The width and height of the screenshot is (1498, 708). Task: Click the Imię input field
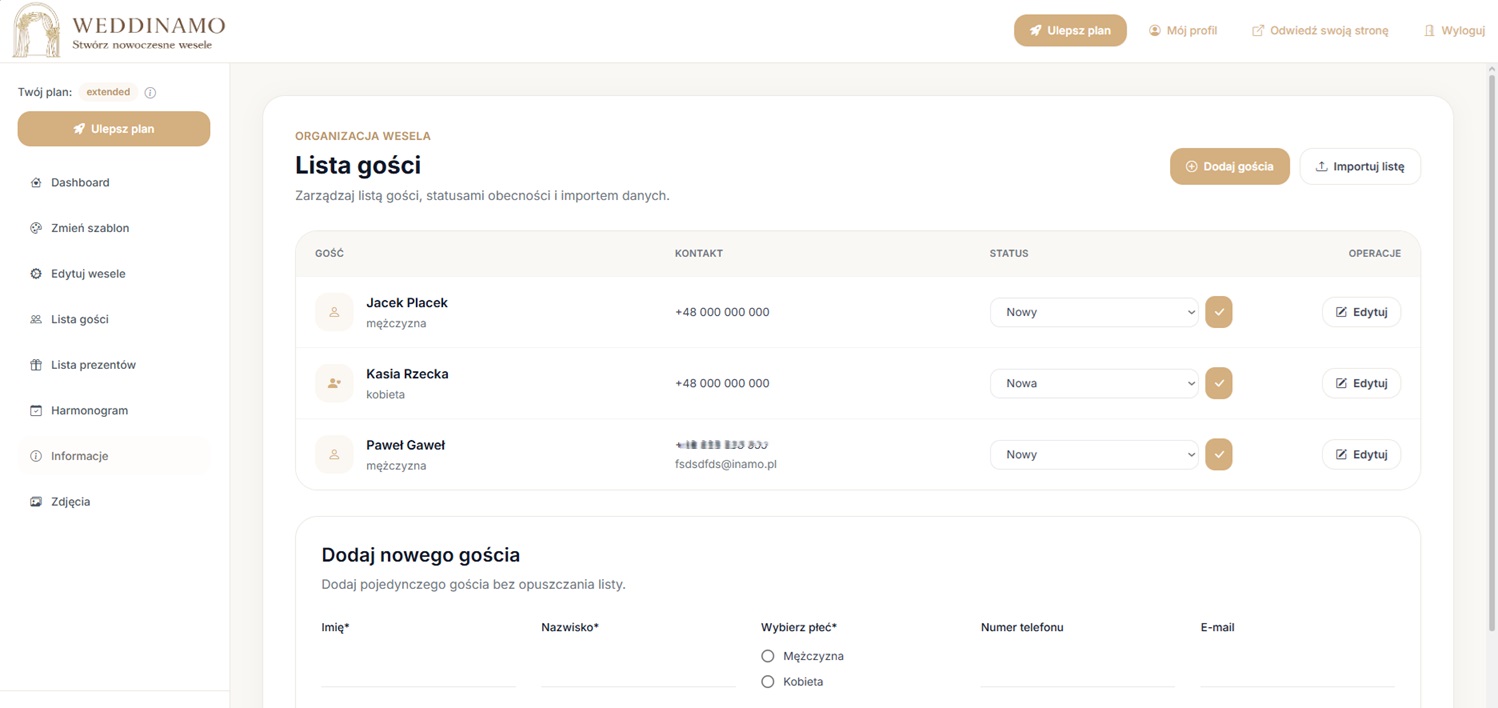click(x=418, y=668)
